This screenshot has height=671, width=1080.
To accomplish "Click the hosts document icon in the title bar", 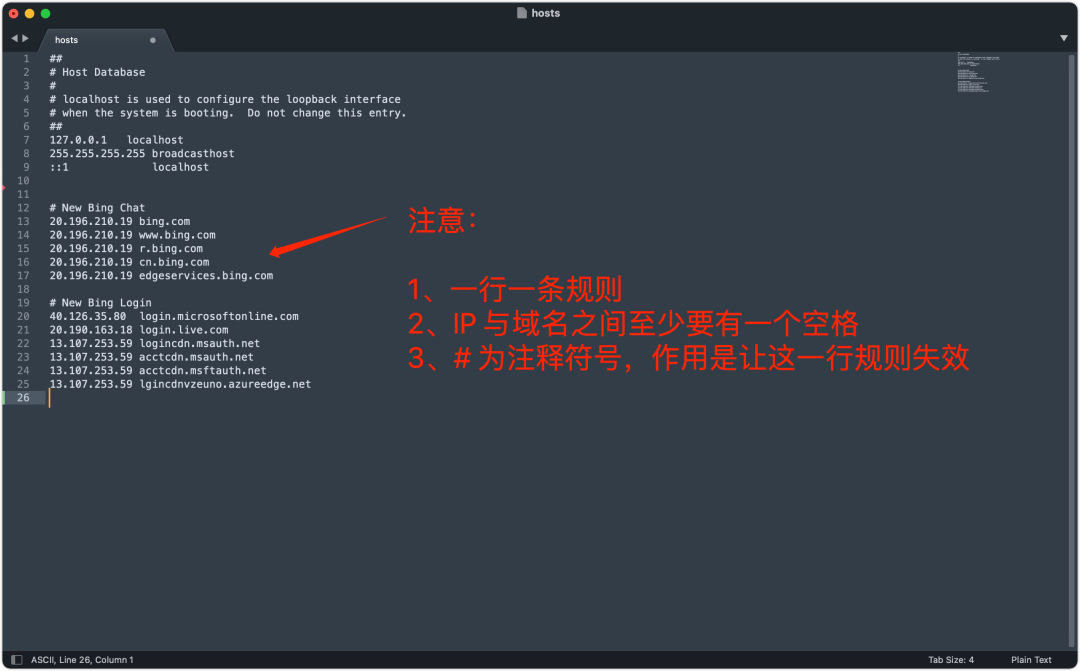I will coord(522,13).
